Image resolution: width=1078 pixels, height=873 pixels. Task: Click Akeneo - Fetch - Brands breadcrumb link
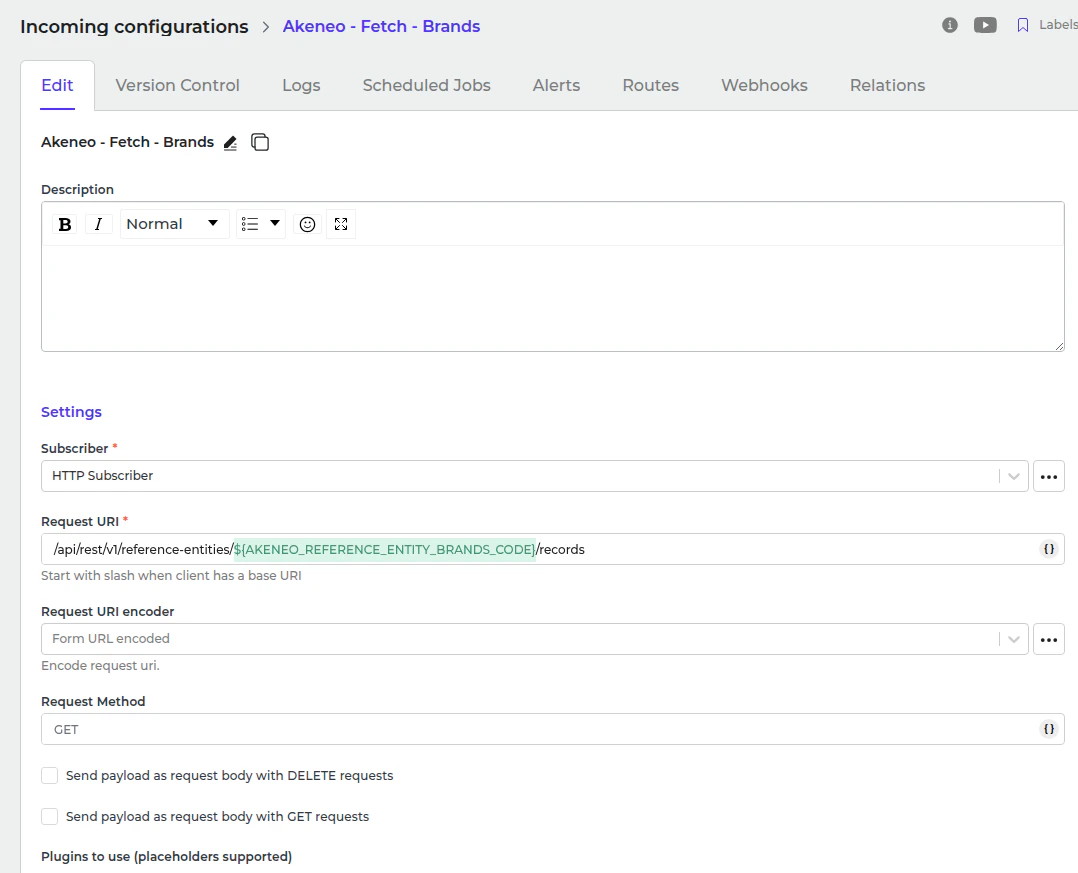[x=382, y=26]
